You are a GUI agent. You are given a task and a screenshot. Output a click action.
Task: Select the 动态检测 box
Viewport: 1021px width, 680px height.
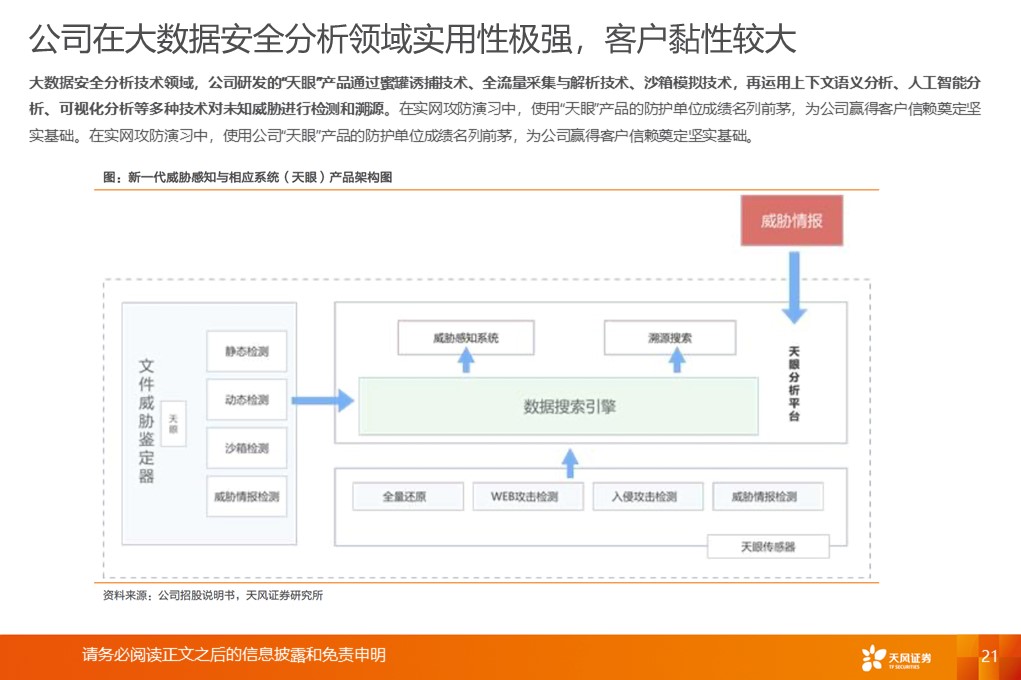246,400
